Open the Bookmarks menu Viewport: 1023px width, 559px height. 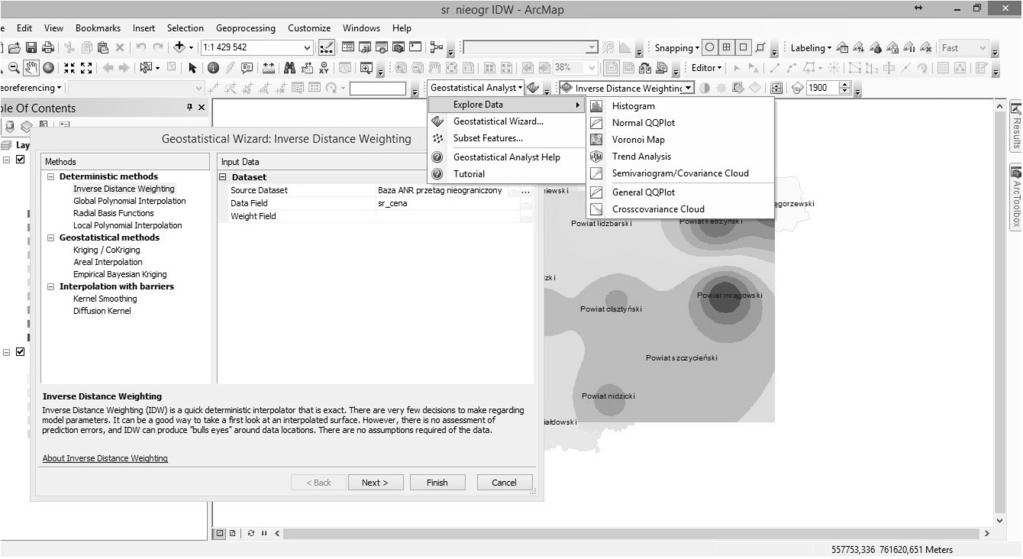tap(98, 28)
